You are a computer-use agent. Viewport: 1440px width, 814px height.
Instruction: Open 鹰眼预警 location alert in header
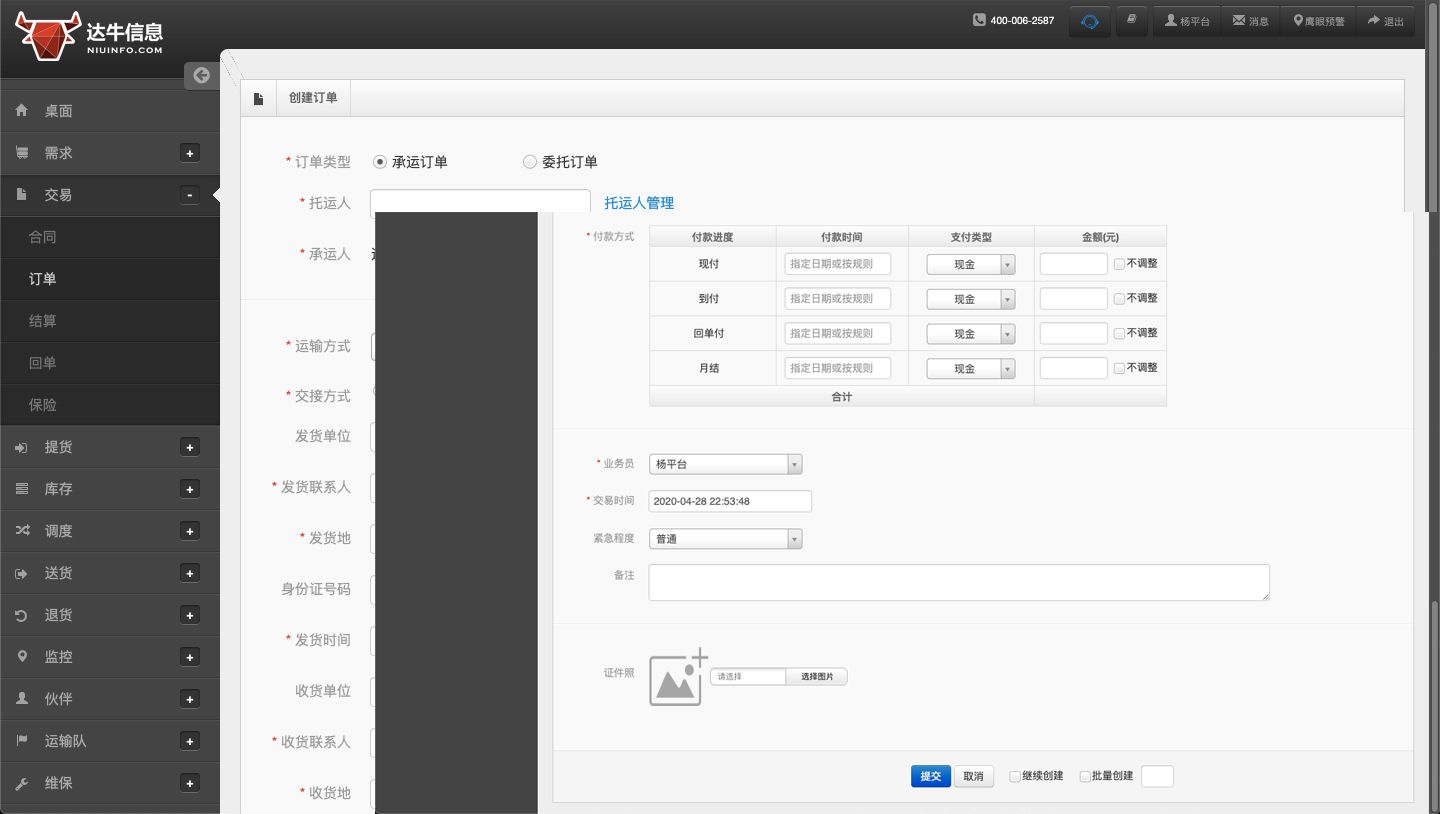pyautogui.click(x=1318, y=21)
